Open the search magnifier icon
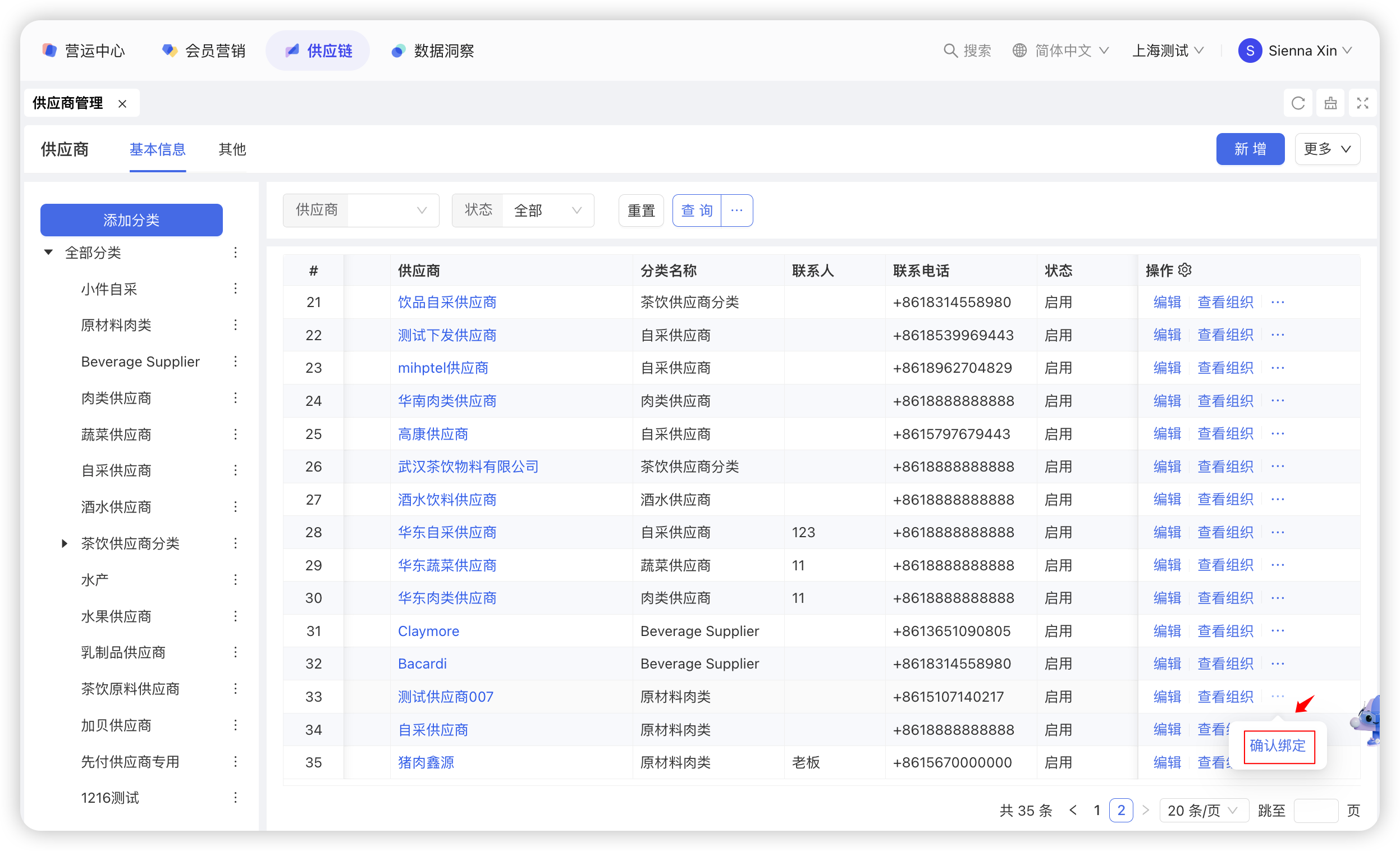This screenshot has height=851, width=1400. point(950,51)
